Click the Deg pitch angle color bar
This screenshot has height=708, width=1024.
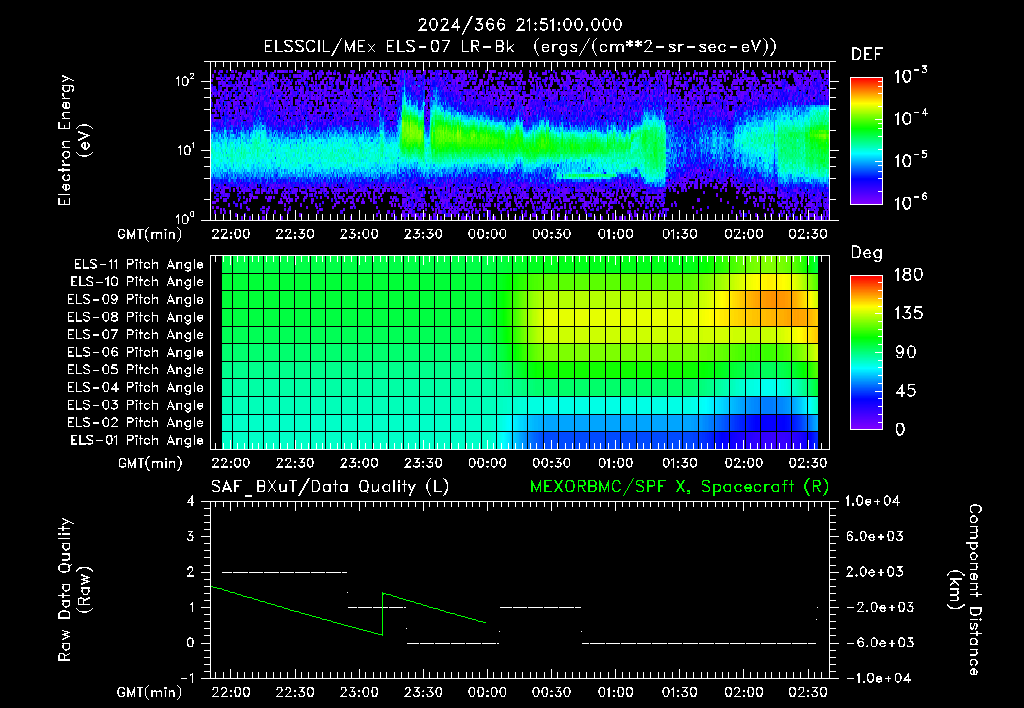click(x=866, y=352)
